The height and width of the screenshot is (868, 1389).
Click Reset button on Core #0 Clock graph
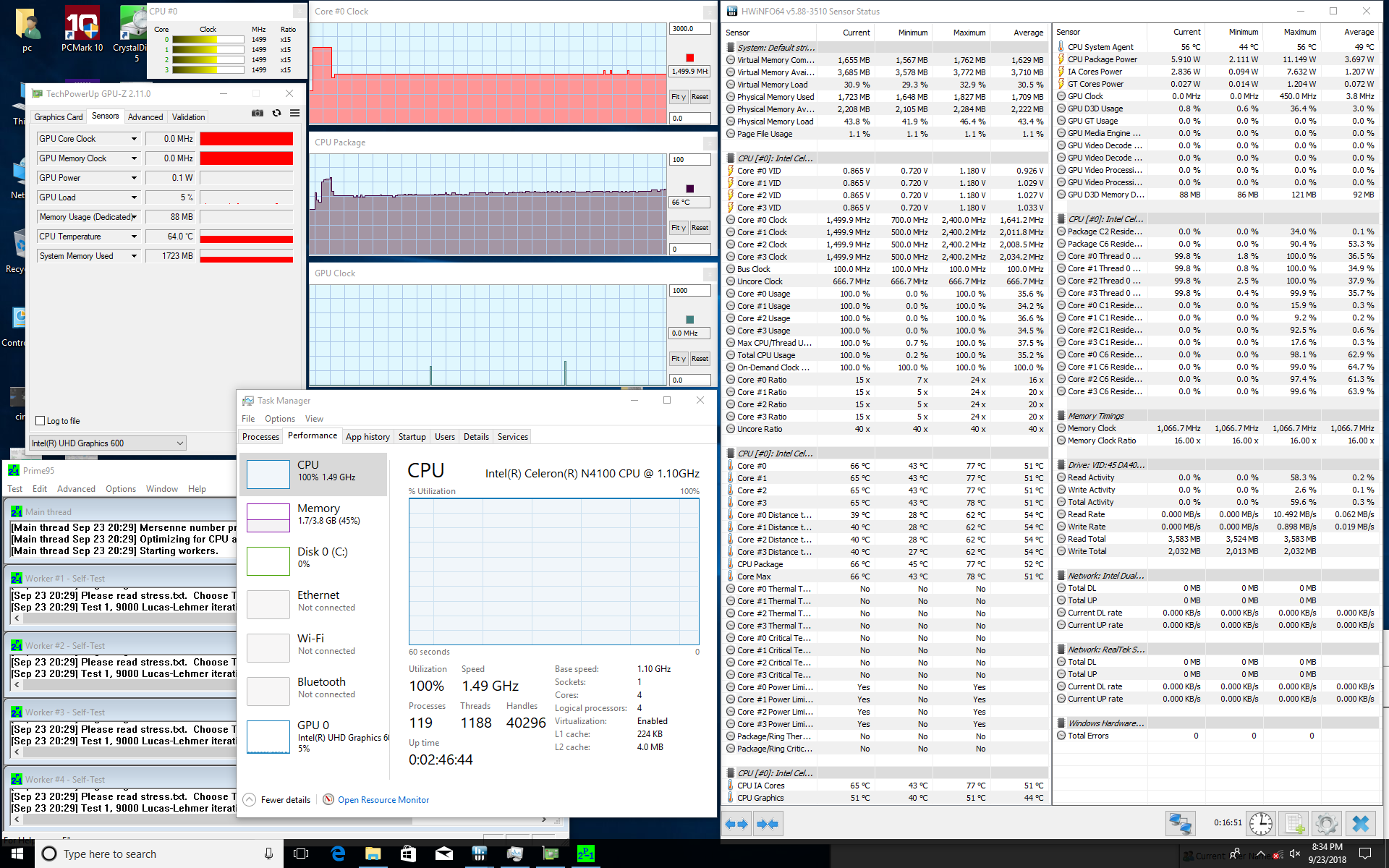point(700,97)
